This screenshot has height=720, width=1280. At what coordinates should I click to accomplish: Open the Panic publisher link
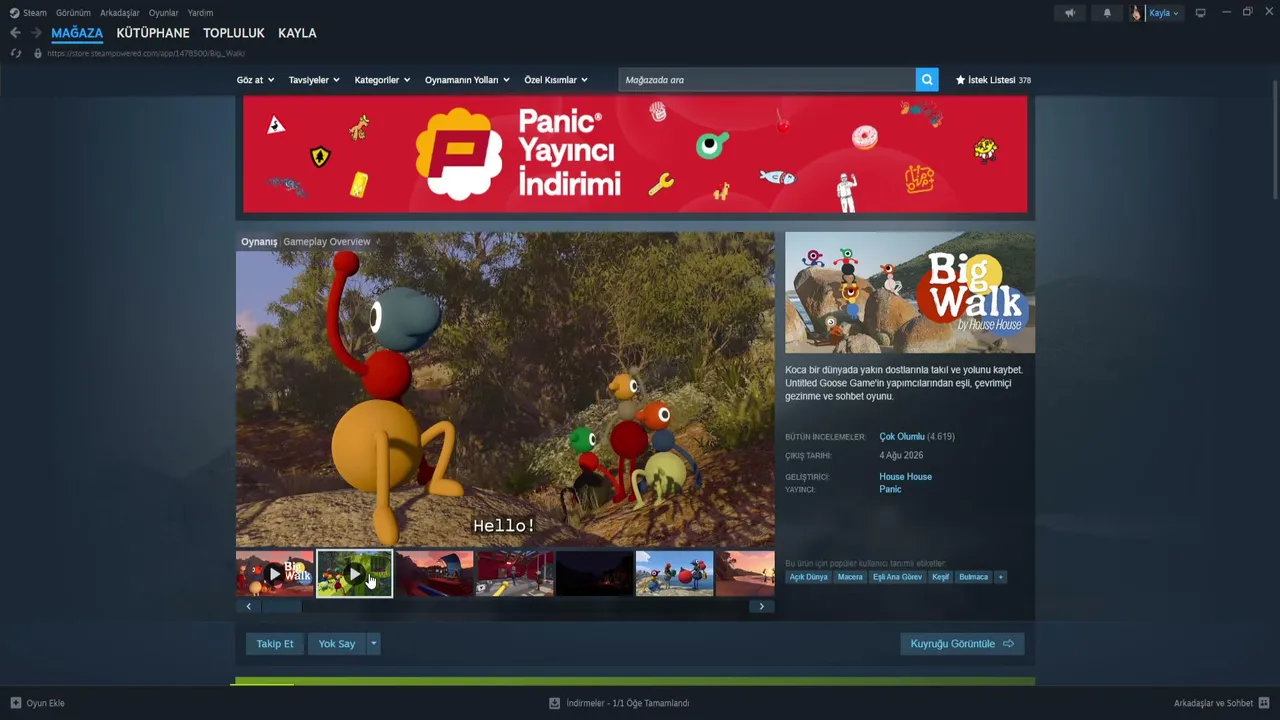click(x=890, y=489)
